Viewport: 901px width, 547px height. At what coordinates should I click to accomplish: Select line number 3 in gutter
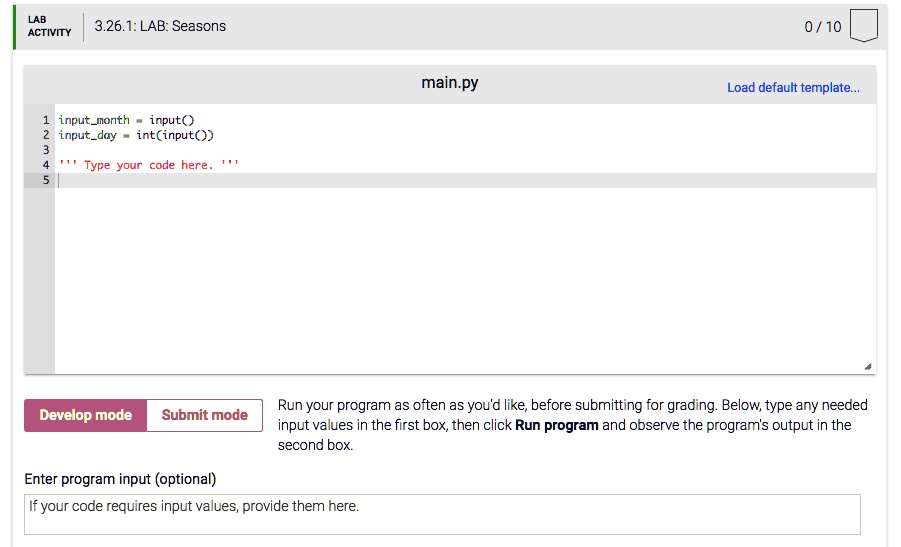click(x=45, y=150)
